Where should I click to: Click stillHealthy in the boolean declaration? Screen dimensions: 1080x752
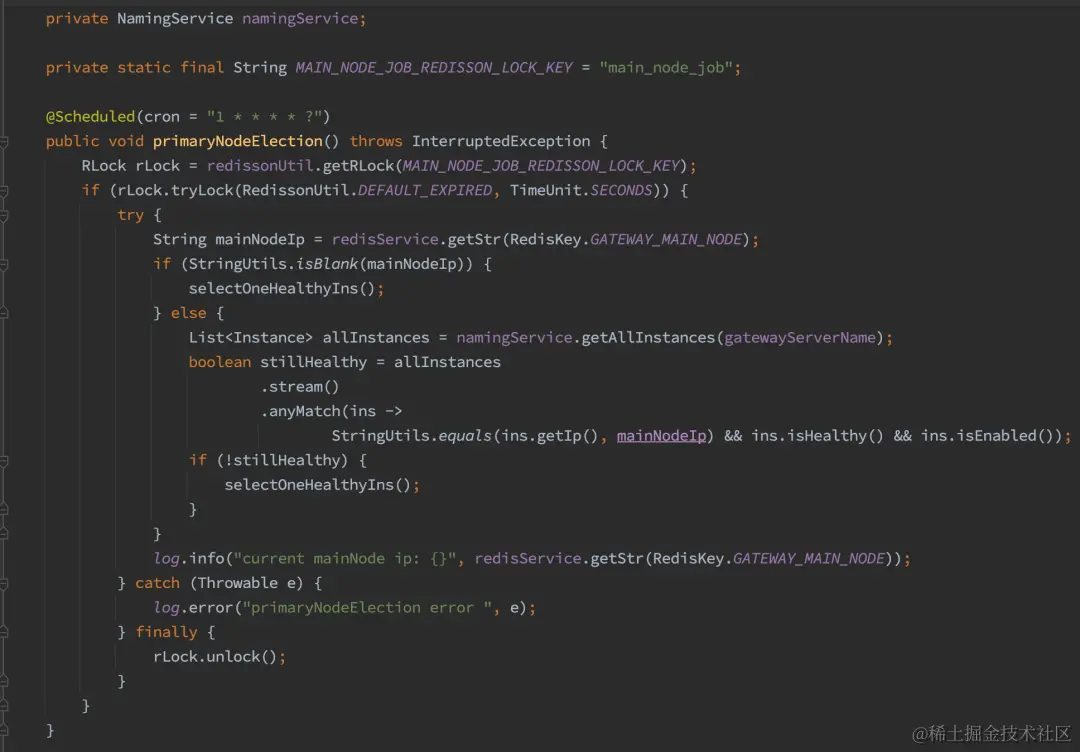(x=313, y=362)
